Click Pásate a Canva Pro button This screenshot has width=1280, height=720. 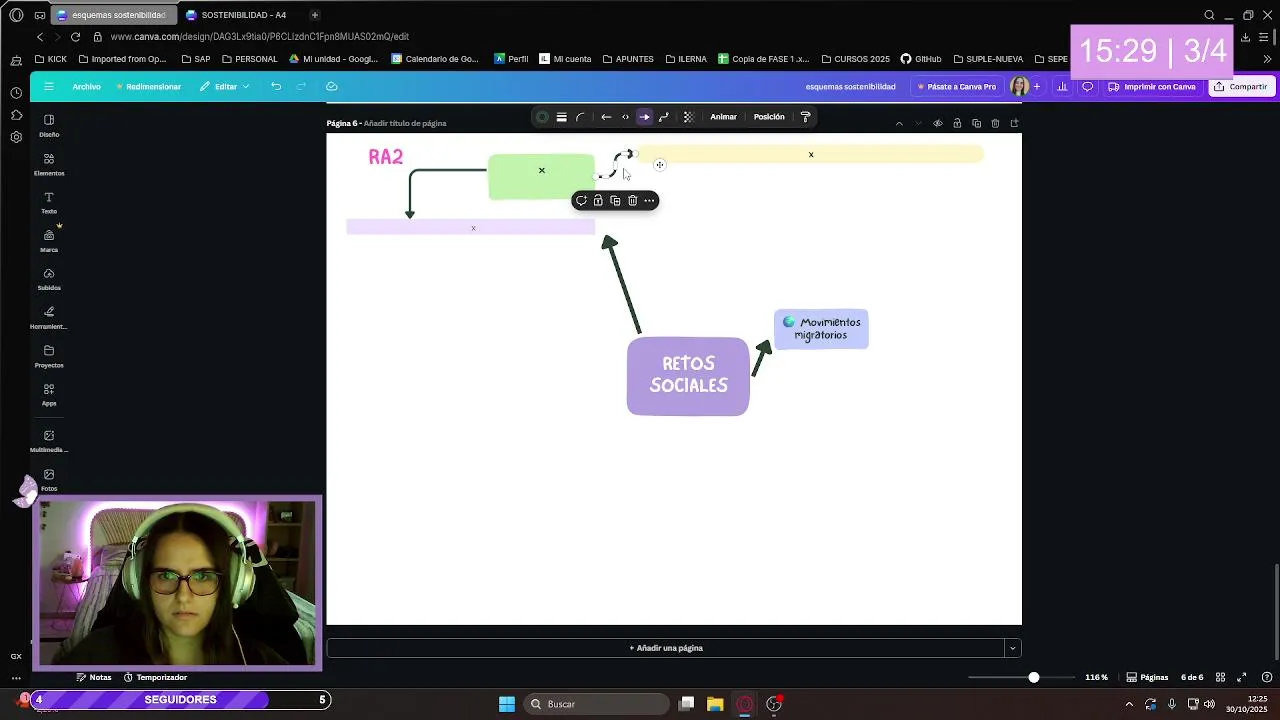pyautogui.click(x=957, y=87)
